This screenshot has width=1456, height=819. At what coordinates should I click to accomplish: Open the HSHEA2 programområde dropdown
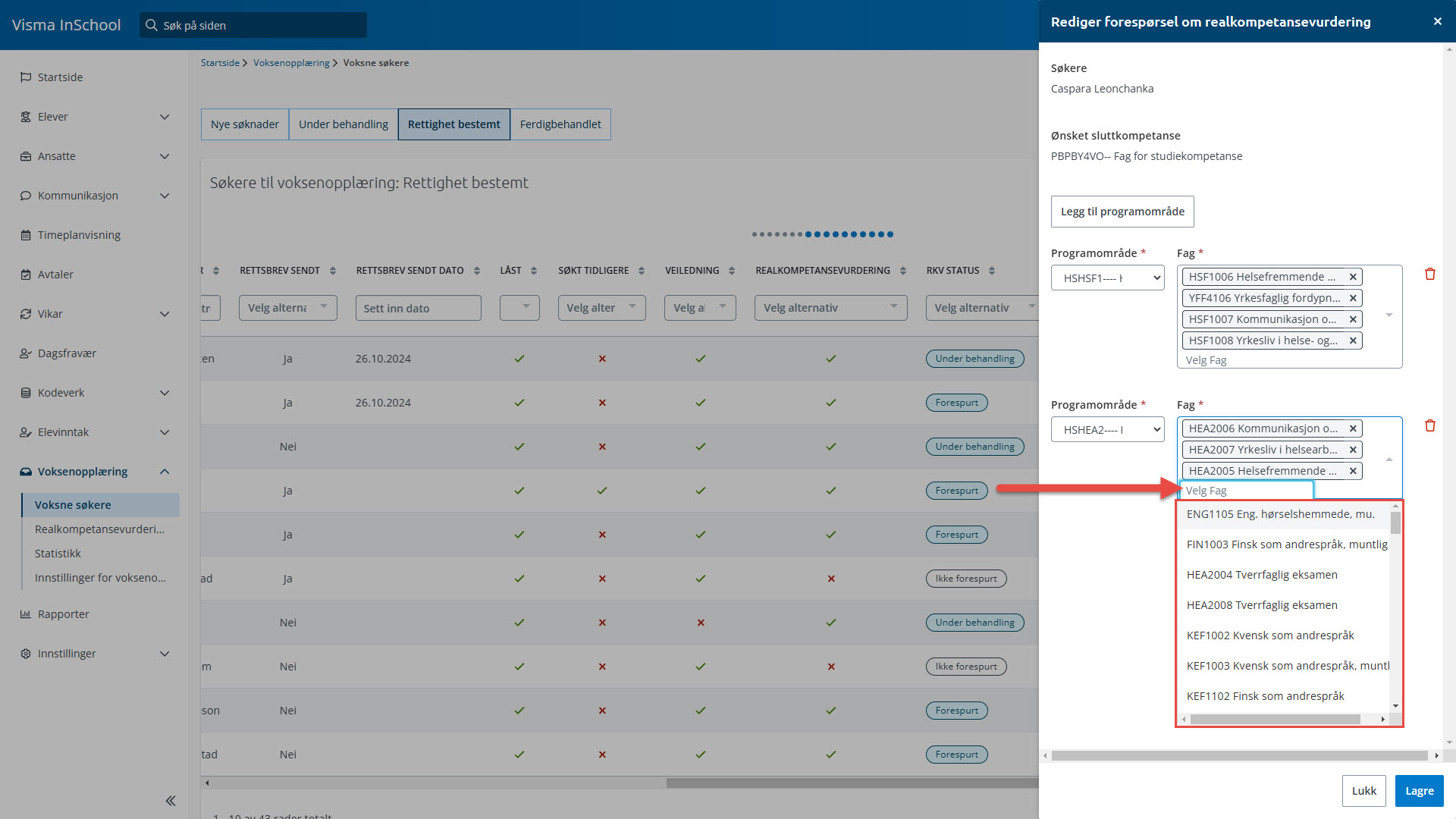pyautogui.click(x=1107, y=429)
